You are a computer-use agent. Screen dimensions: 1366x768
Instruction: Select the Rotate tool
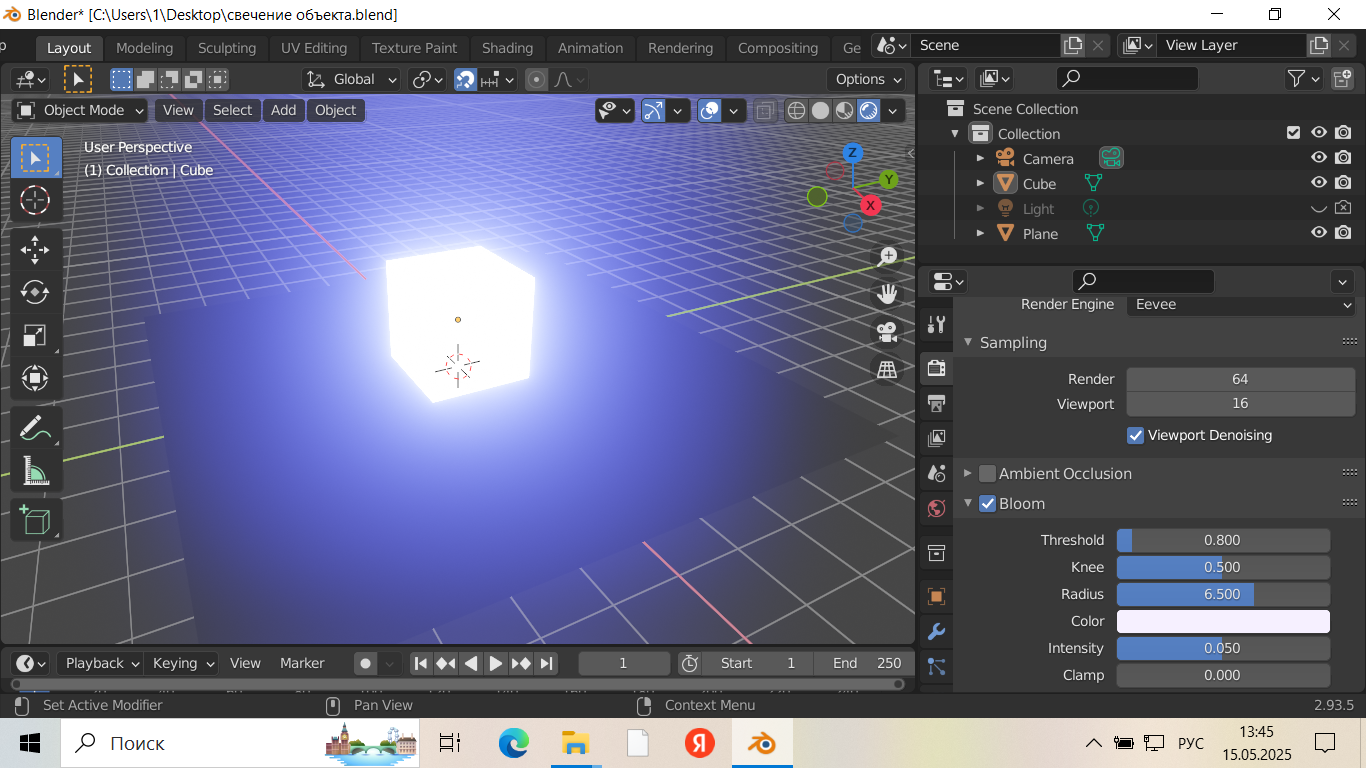coord(35,292)
